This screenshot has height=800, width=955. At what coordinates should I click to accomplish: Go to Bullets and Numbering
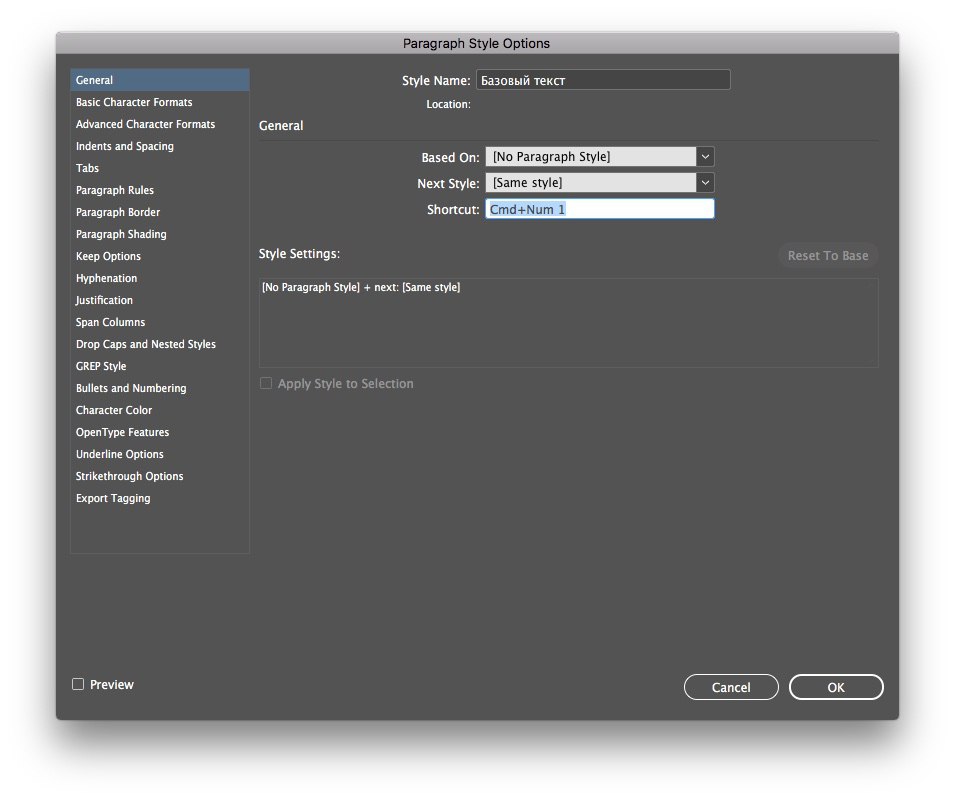[160, 388]
